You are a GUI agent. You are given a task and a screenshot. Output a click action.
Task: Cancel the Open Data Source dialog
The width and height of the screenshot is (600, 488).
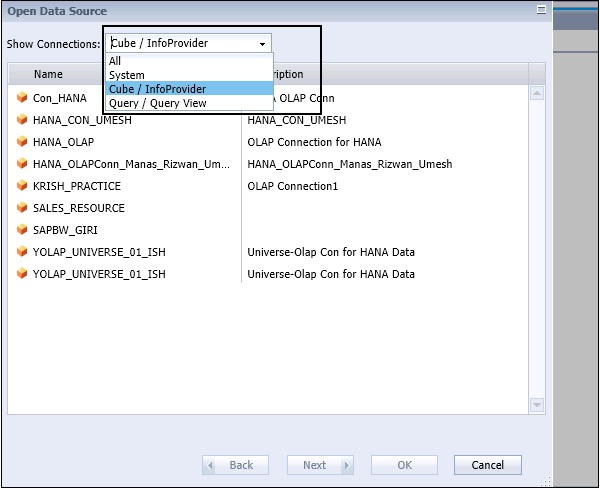point(488,465)
